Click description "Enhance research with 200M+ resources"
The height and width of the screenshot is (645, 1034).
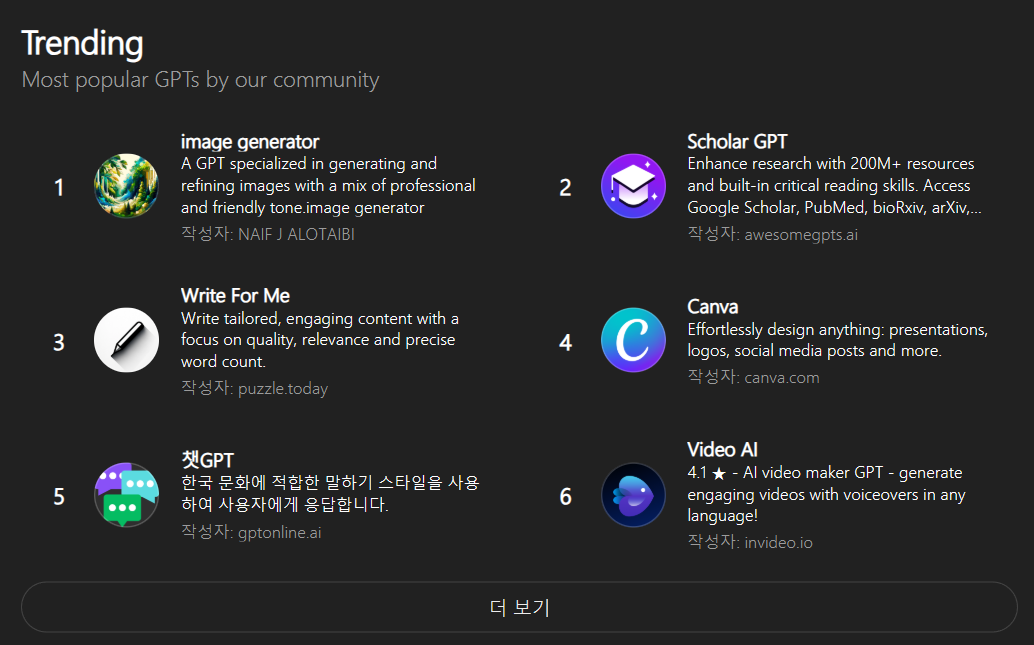point(835,185)
